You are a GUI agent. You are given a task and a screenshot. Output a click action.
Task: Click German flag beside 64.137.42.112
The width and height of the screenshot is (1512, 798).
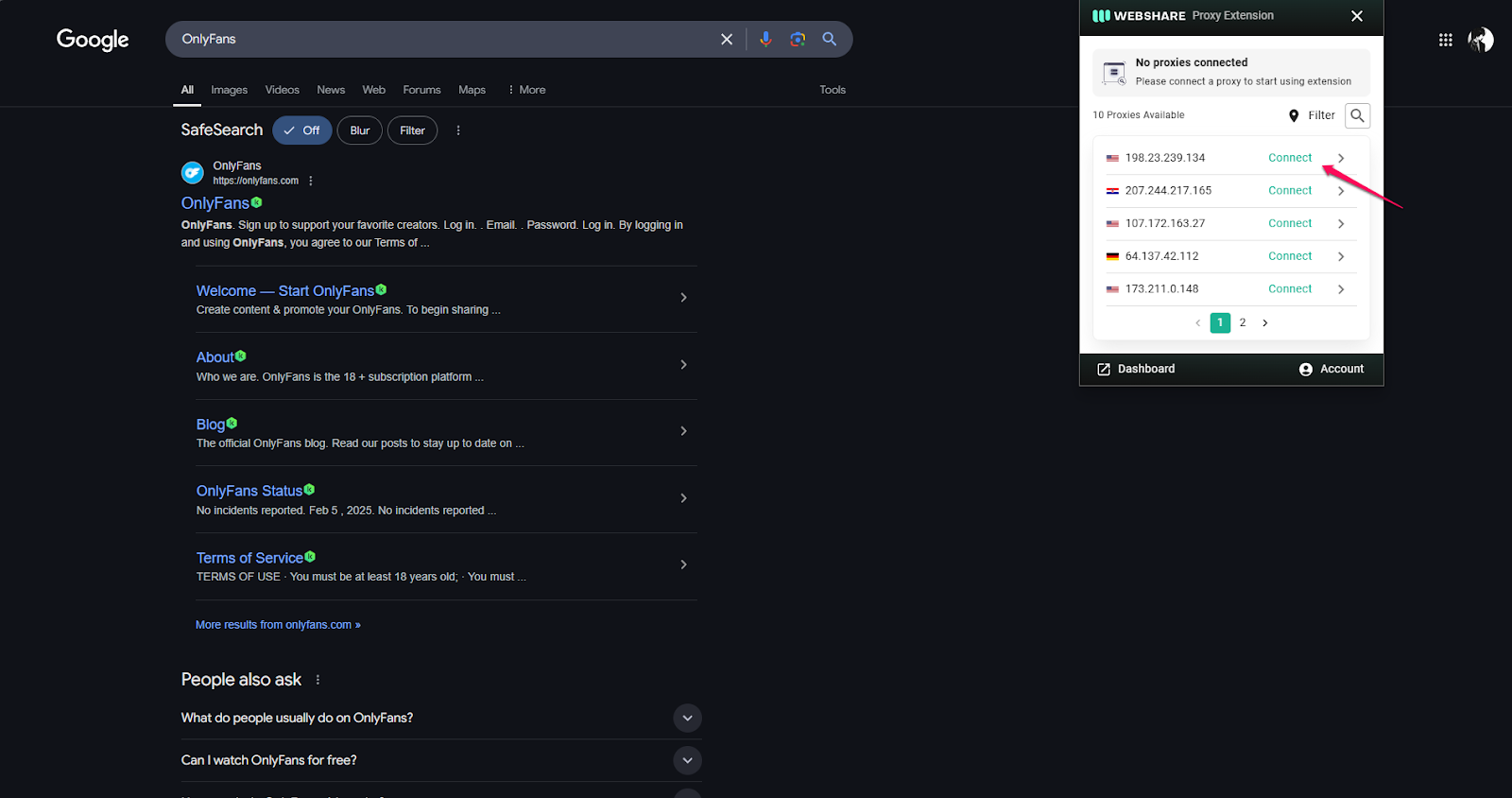pyautogui.click(x=1112, y=256)
